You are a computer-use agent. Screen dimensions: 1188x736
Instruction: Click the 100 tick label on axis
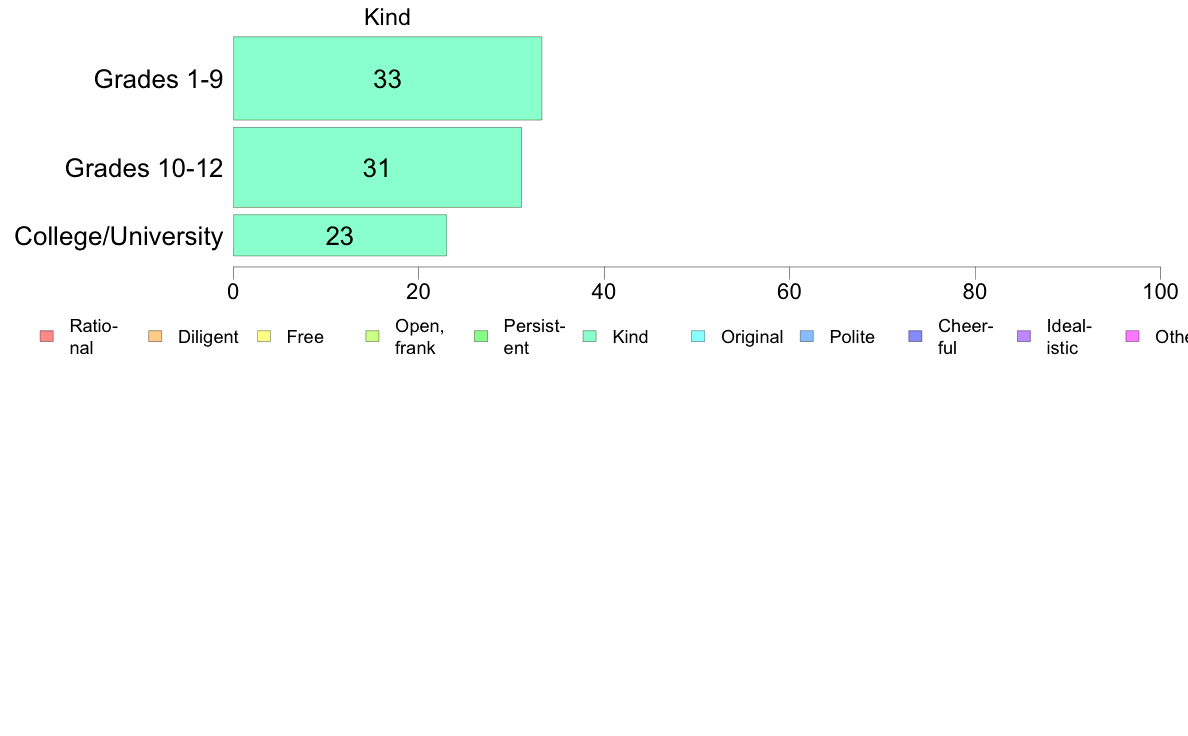coord(1160,292)
